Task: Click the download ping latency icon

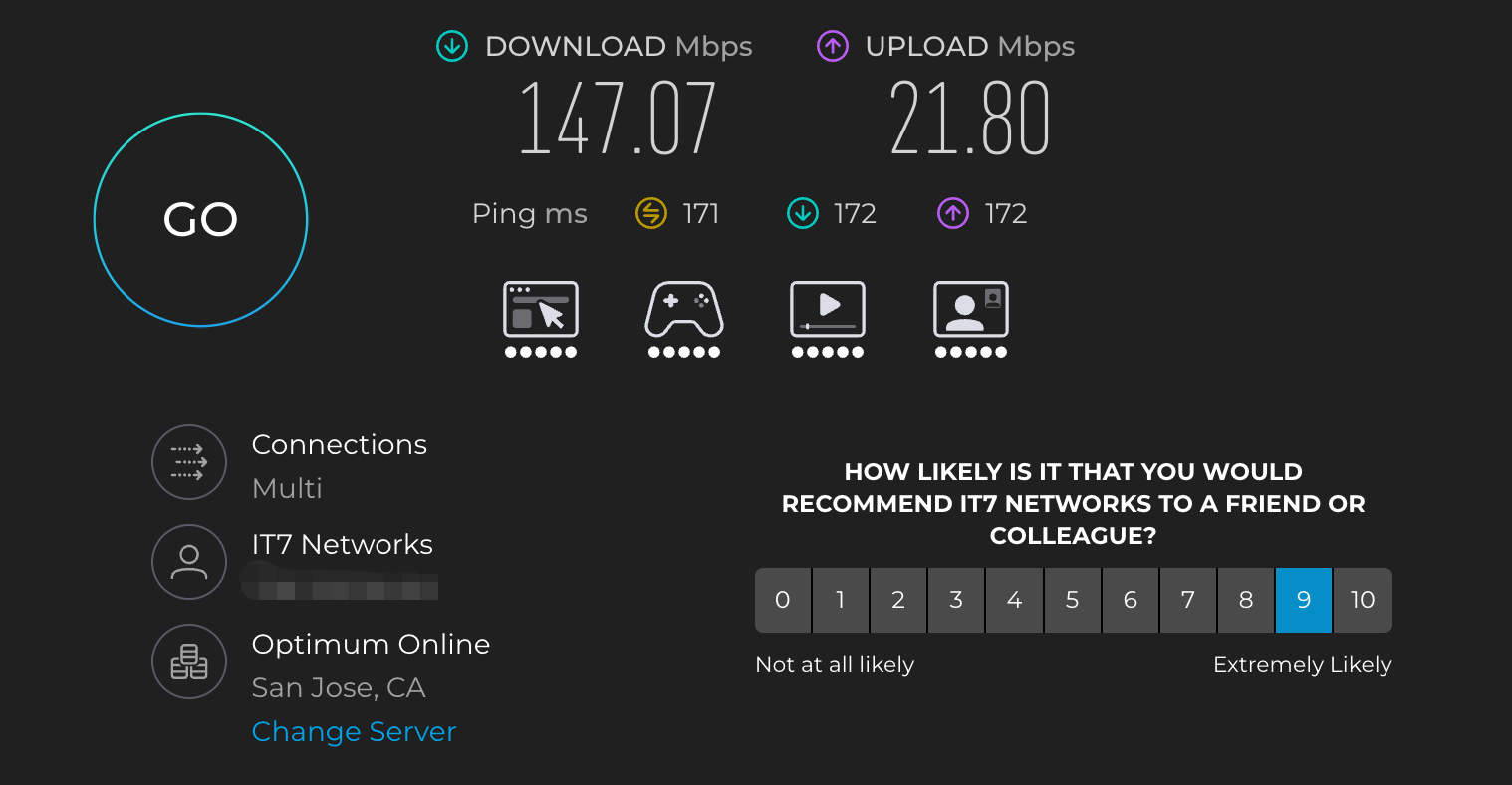Action: click(x=803, y=213)
